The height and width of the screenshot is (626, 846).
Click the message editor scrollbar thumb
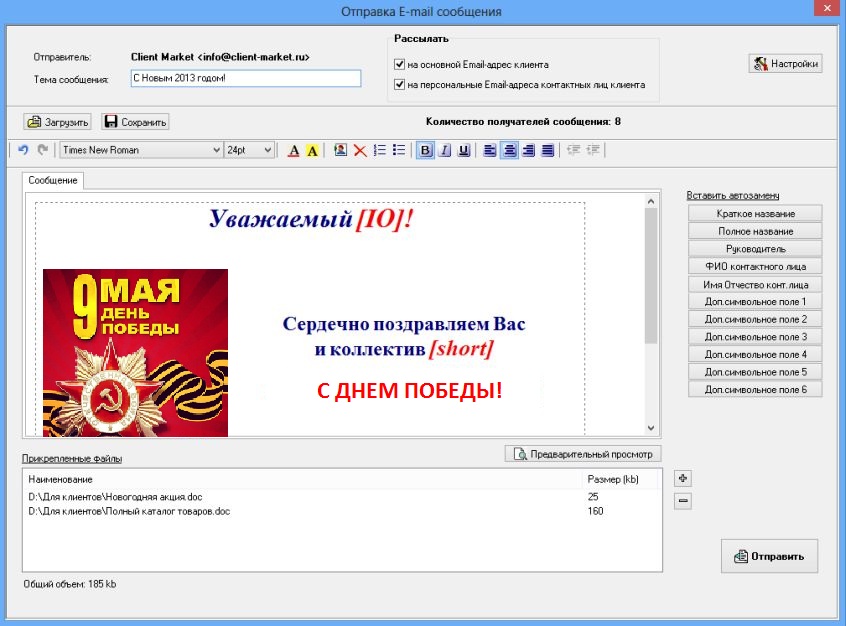[x=651, y=276]
